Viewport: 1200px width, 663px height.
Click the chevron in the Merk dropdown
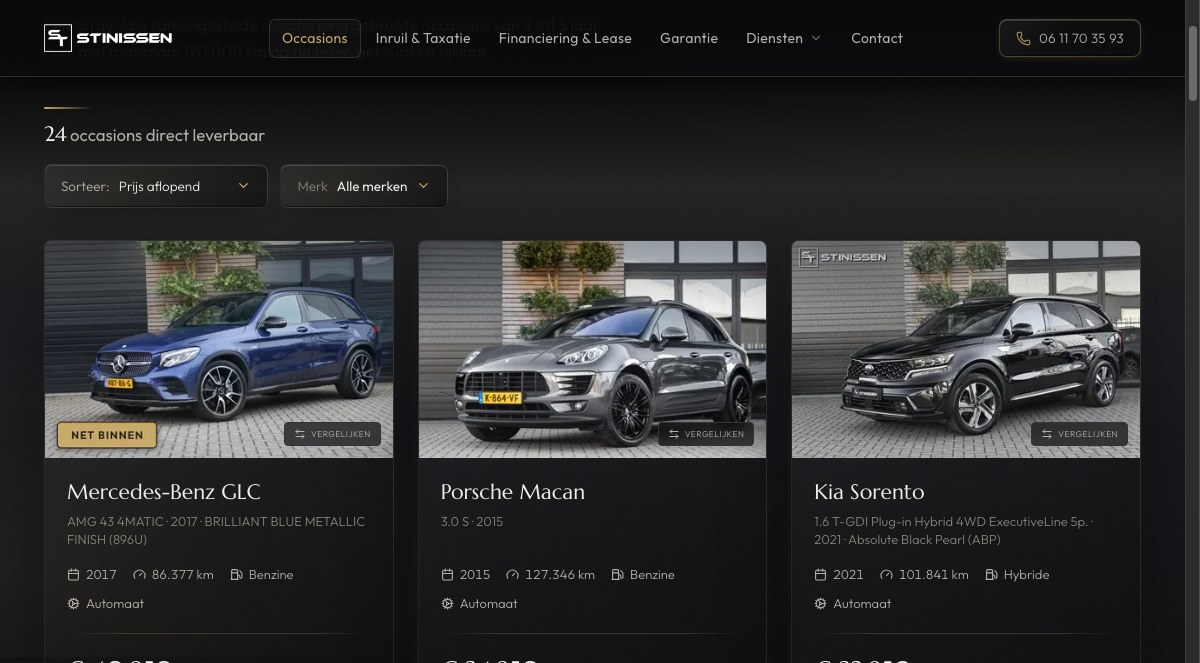pos(424,186)
